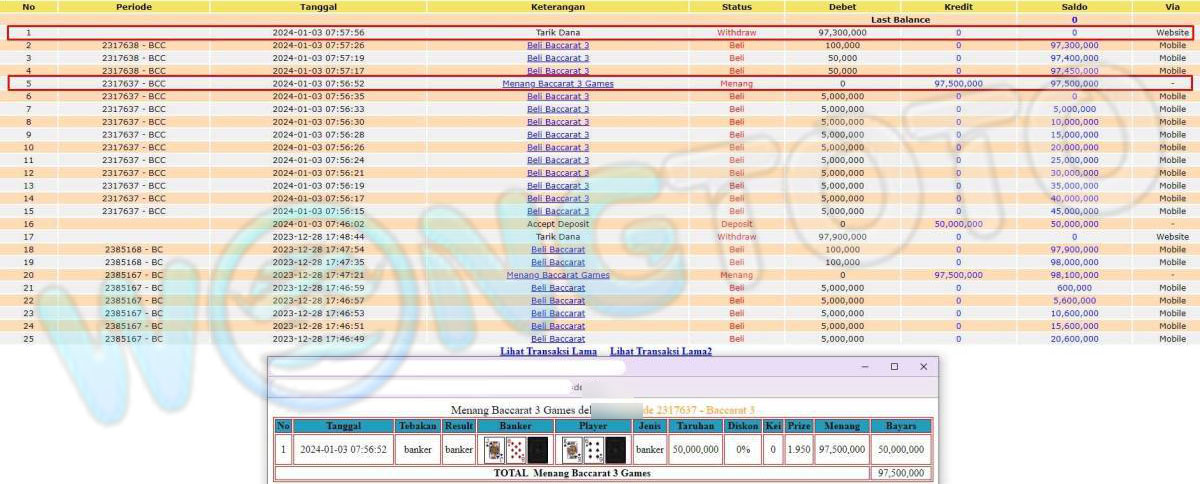This screenshot has width=1200, height=484.
Task: Click the Player's first face card image
Action: (x=572, y=450)
